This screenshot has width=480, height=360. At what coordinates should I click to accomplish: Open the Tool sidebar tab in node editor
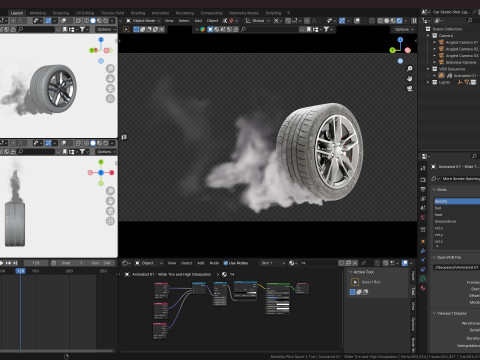(x=413, y=291)
